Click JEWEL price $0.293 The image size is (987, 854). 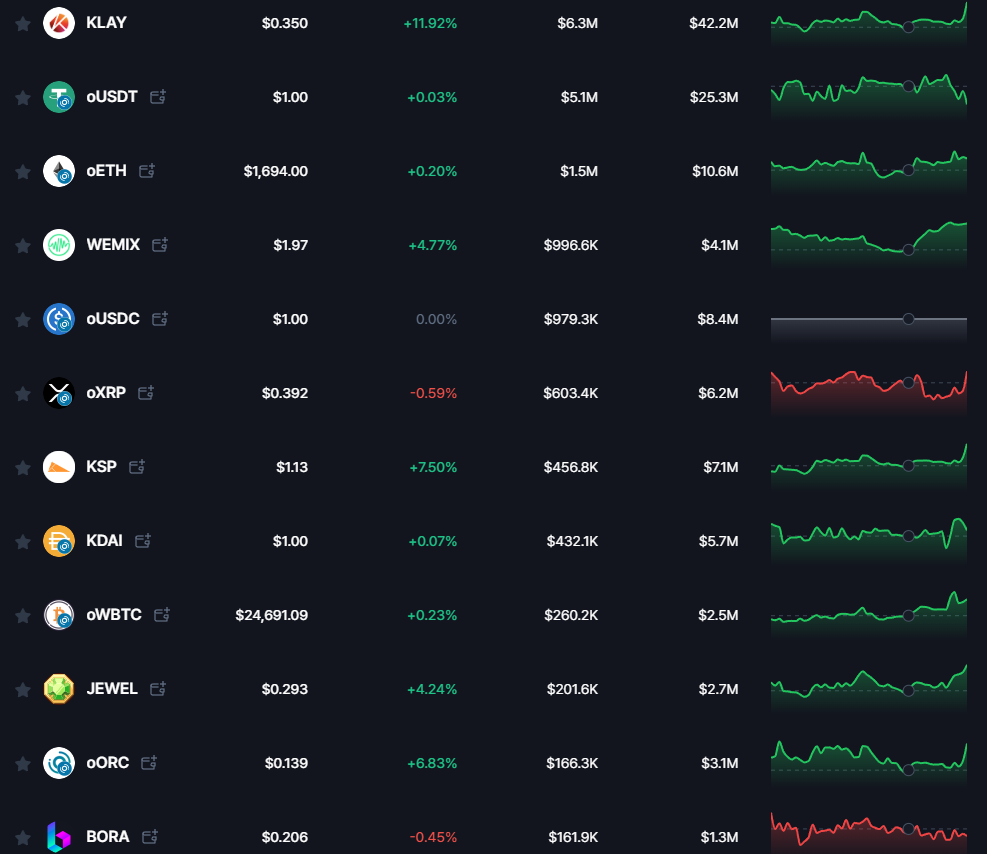285,689
